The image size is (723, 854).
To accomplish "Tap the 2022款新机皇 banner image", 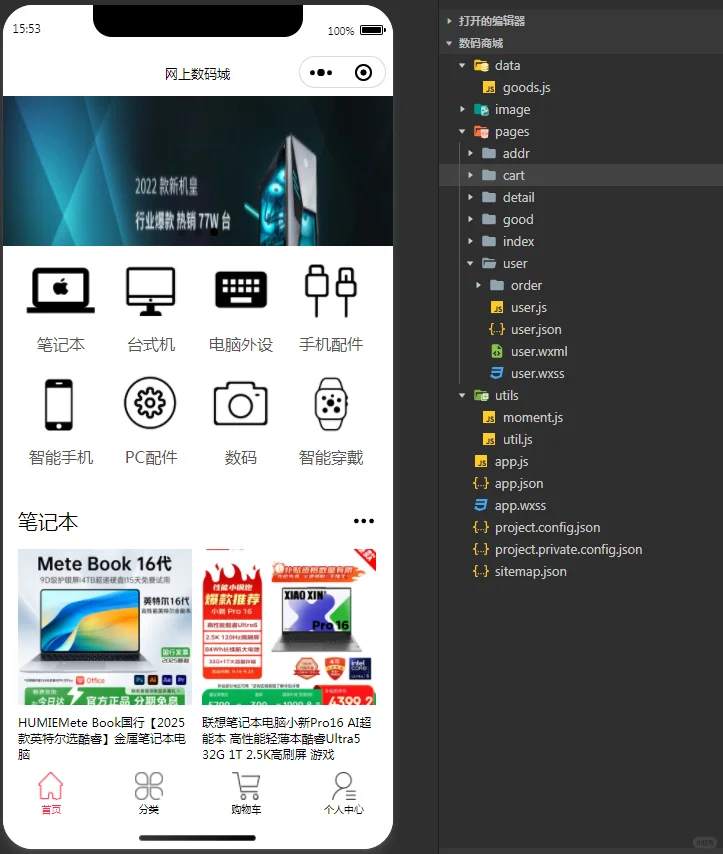I will pyautogui.click(x=198, y=171).
